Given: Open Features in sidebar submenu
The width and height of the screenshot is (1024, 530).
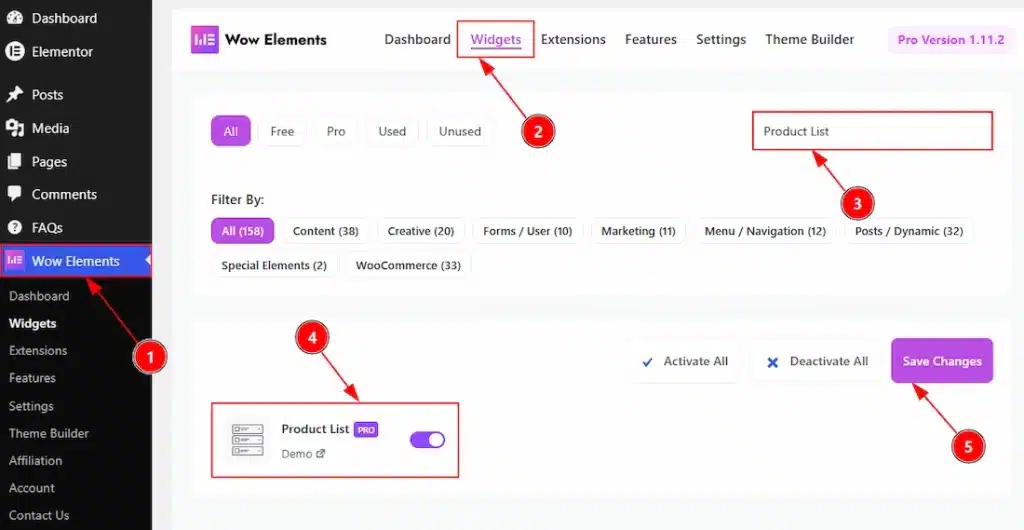Looking at the screenshot, I should tap(32, 378).
